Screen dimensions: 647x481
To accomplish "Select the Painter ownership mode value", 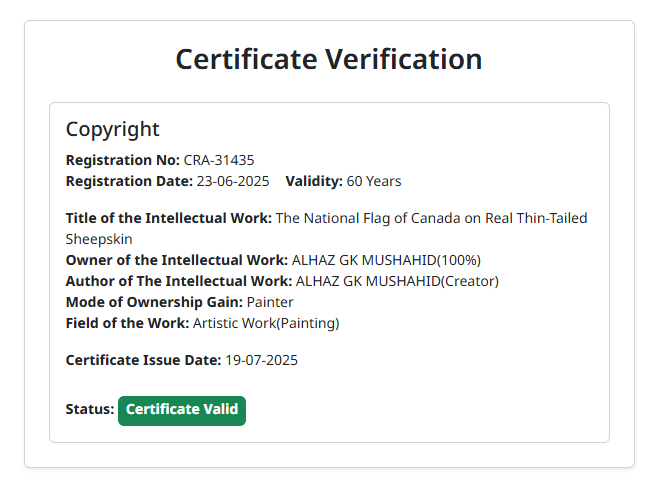I will pyautogui.click(x=270, y=302).
